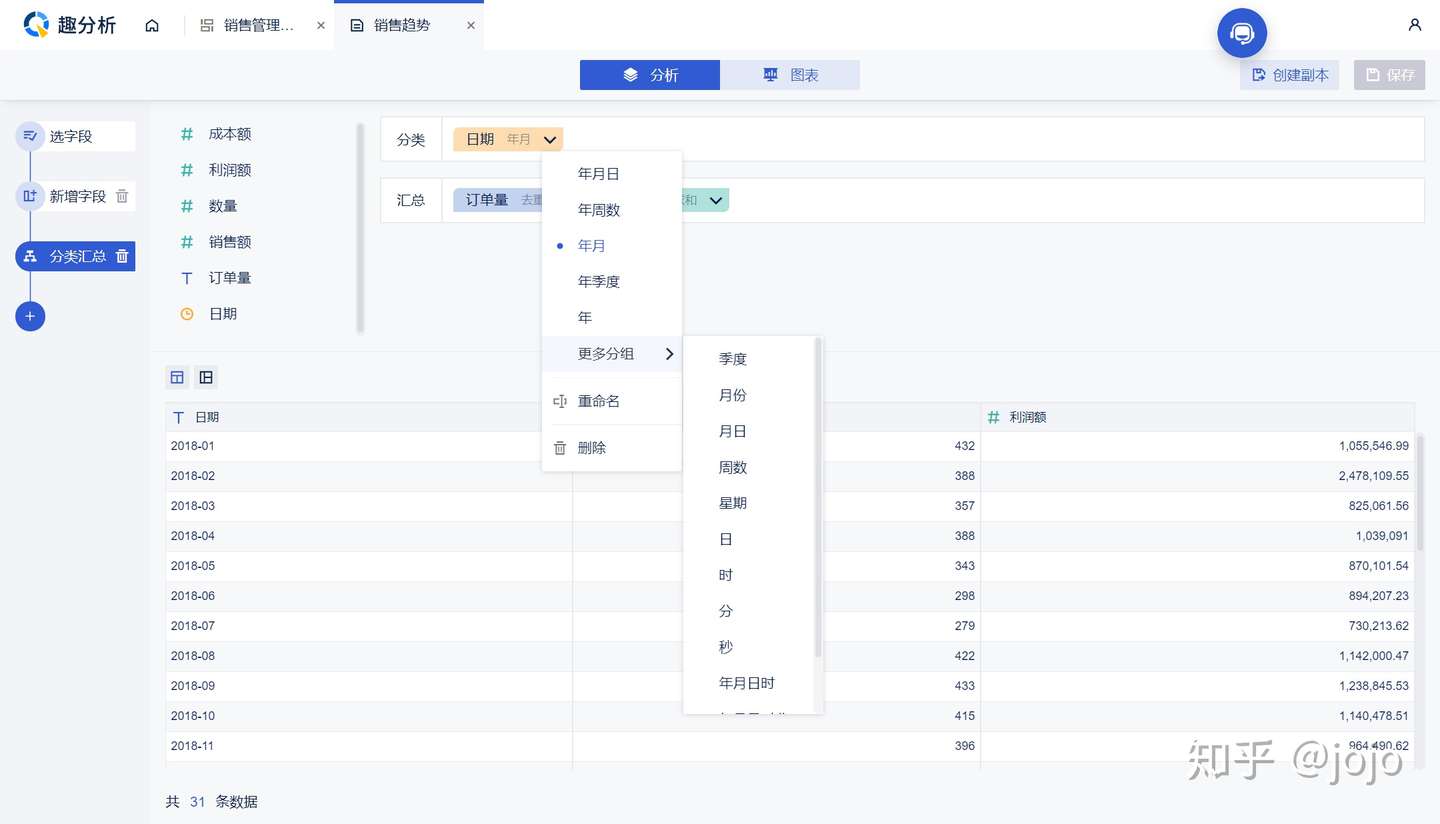Click the 订单量 summary chip
This screenshot has height=824, width=1440.
498,200
